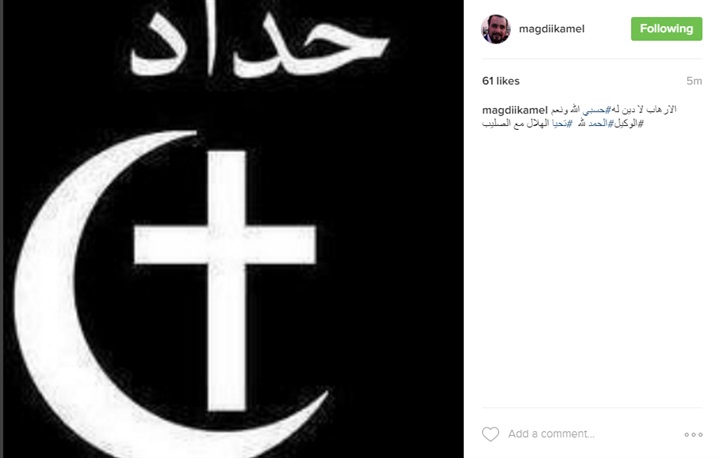
Task: Open the three-dots more options menu
Action: click(693, 435)
